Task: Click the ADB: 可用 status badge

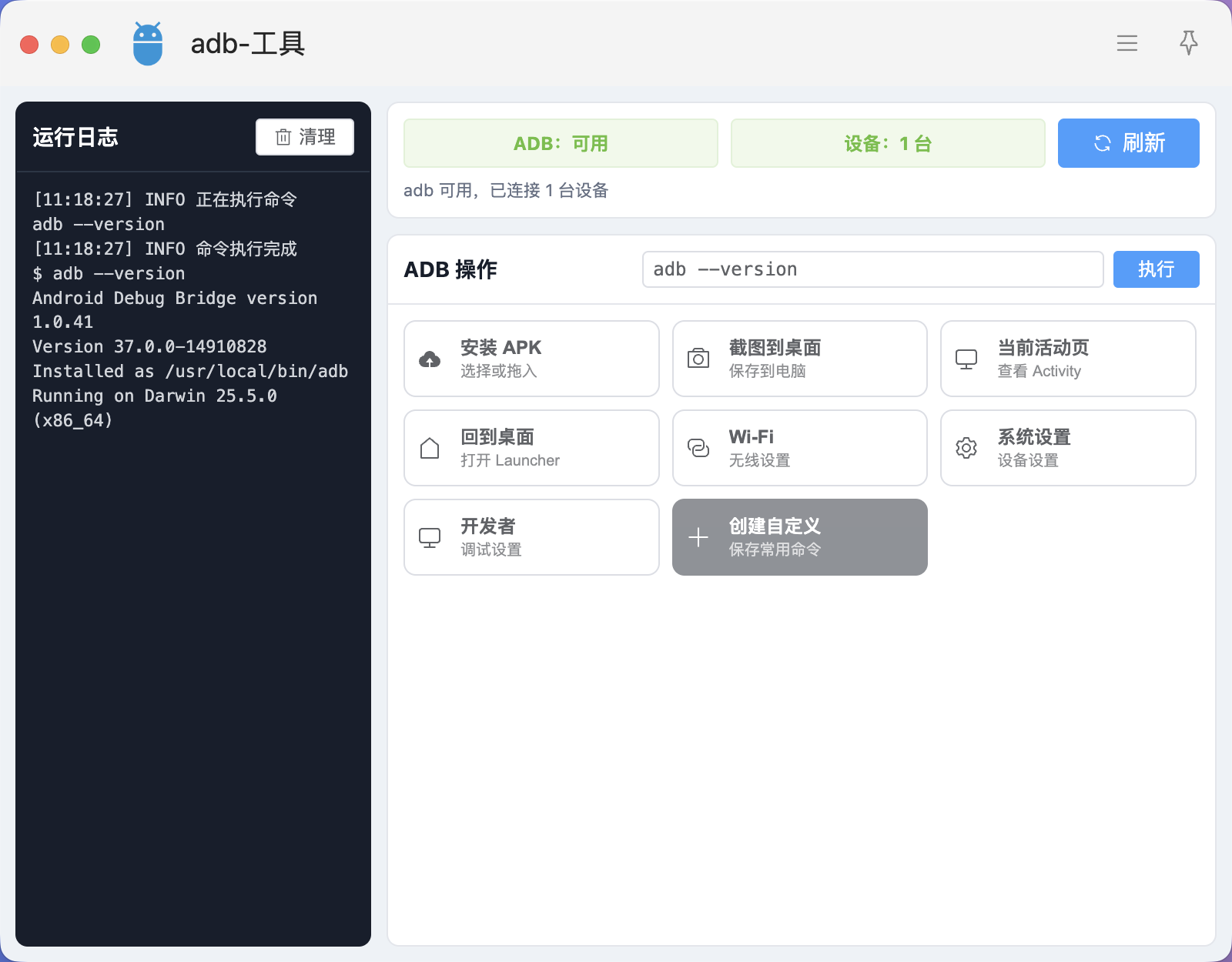Action: pos(561,143)
